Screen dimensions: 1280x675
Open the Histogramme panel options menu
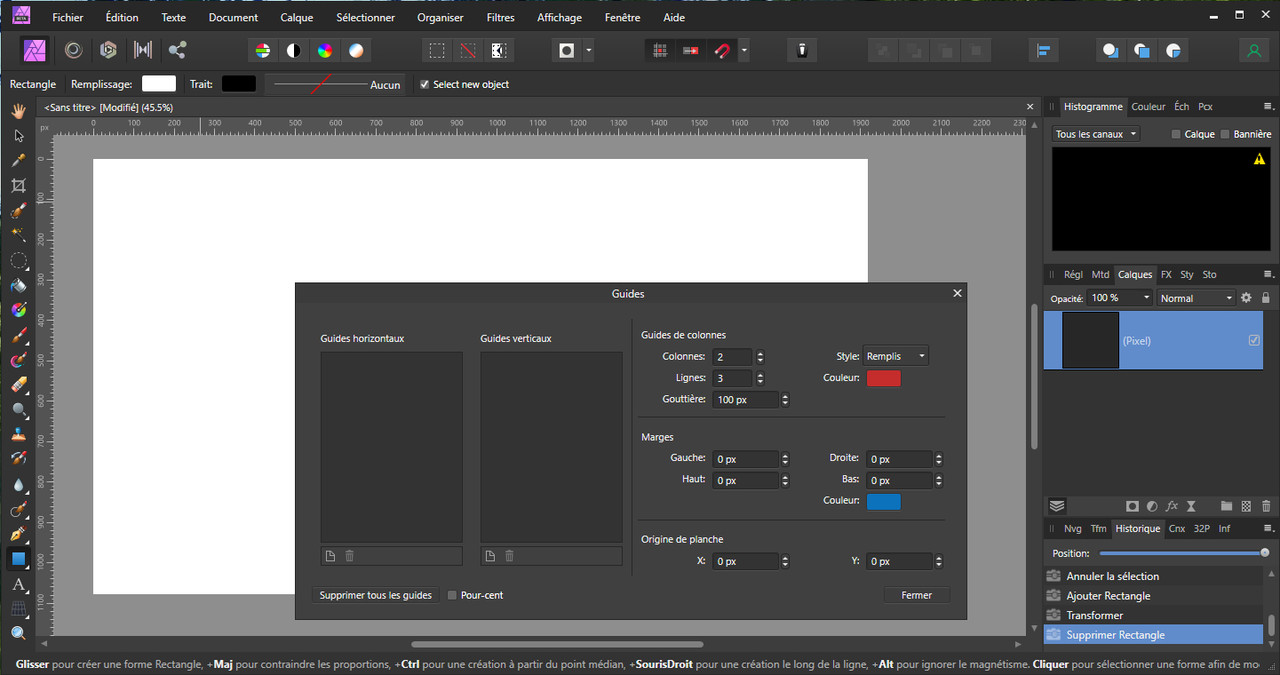[1268, 106]
